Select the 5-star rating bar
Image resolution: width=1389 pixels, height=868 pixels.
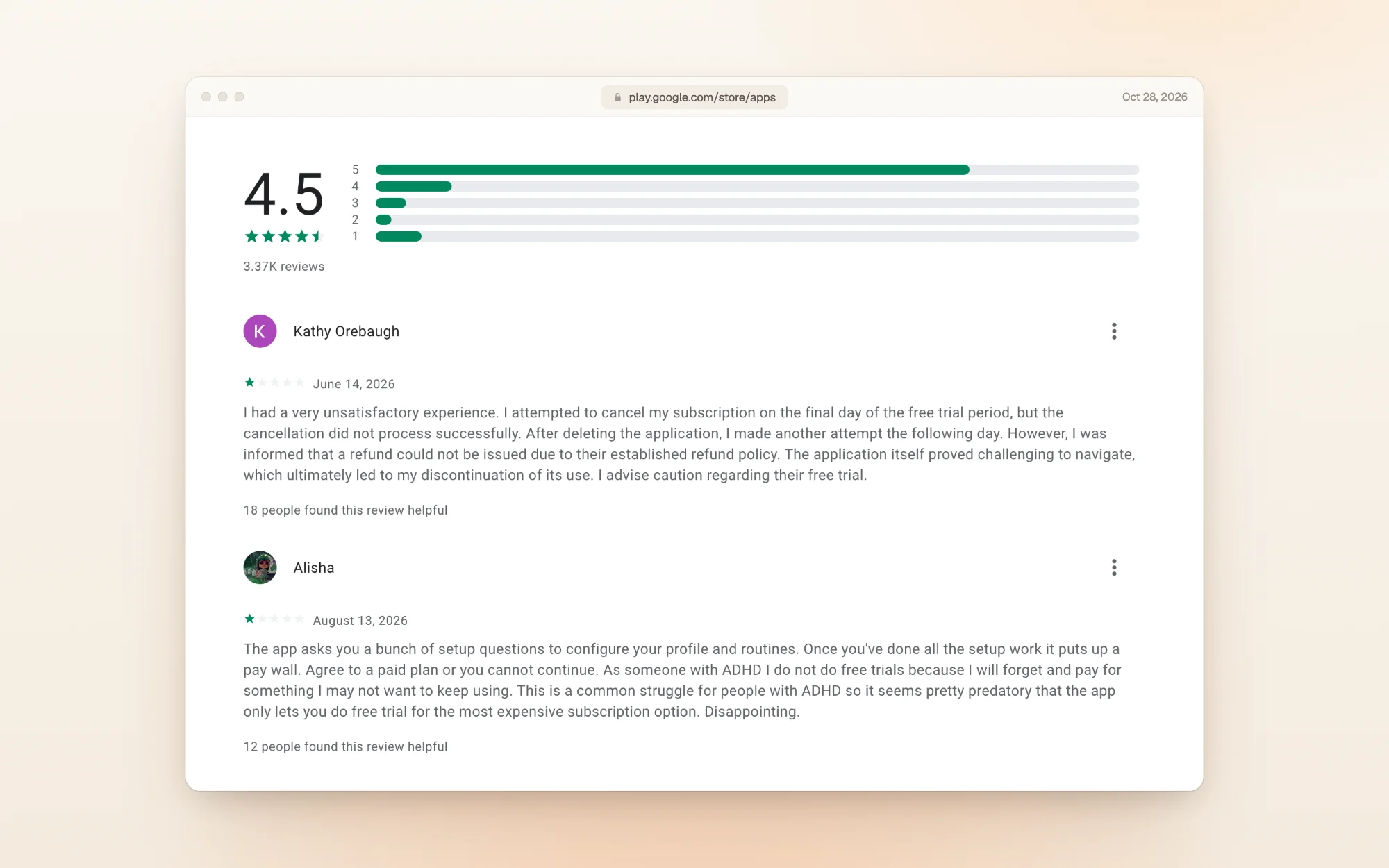757,169
